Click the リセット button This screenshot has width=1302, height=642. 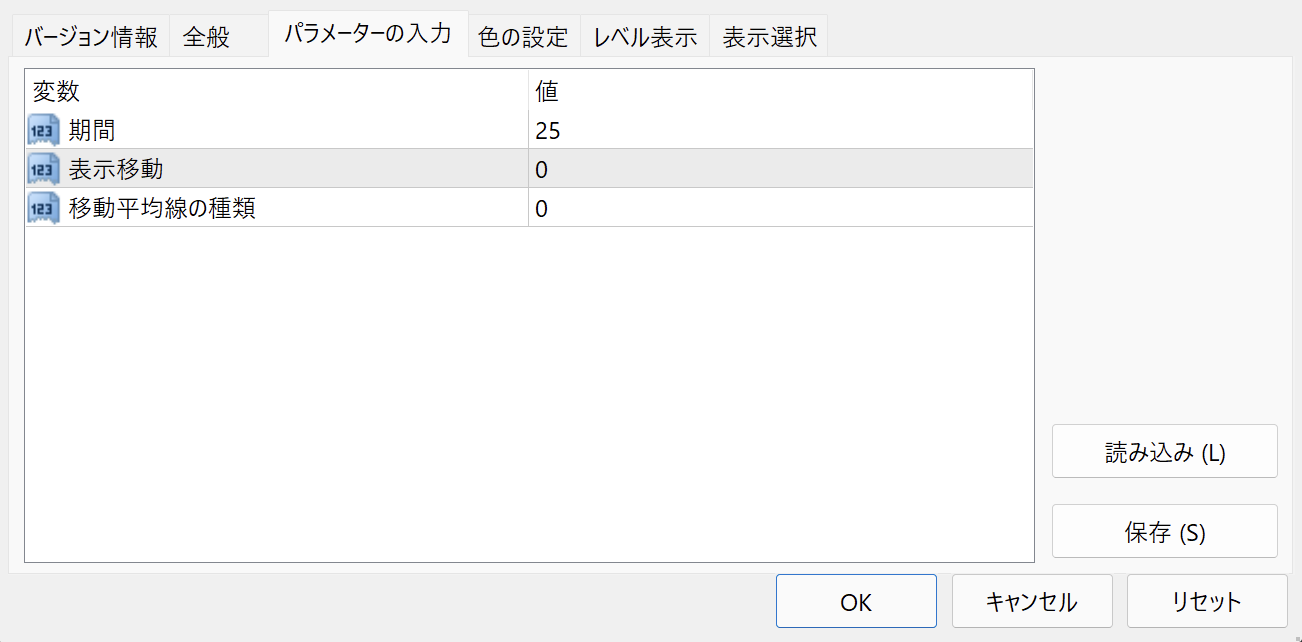(x=1207, y=601)
